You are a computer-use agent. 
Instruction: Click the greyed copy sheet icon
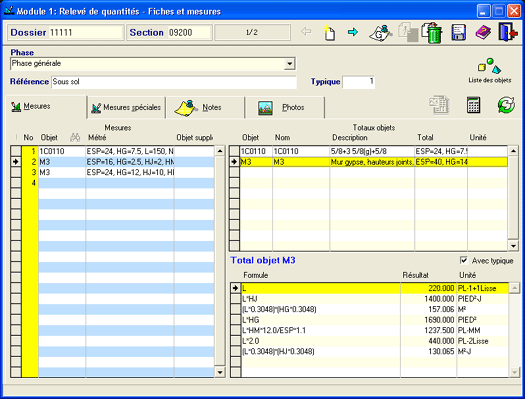pos(408,32)
